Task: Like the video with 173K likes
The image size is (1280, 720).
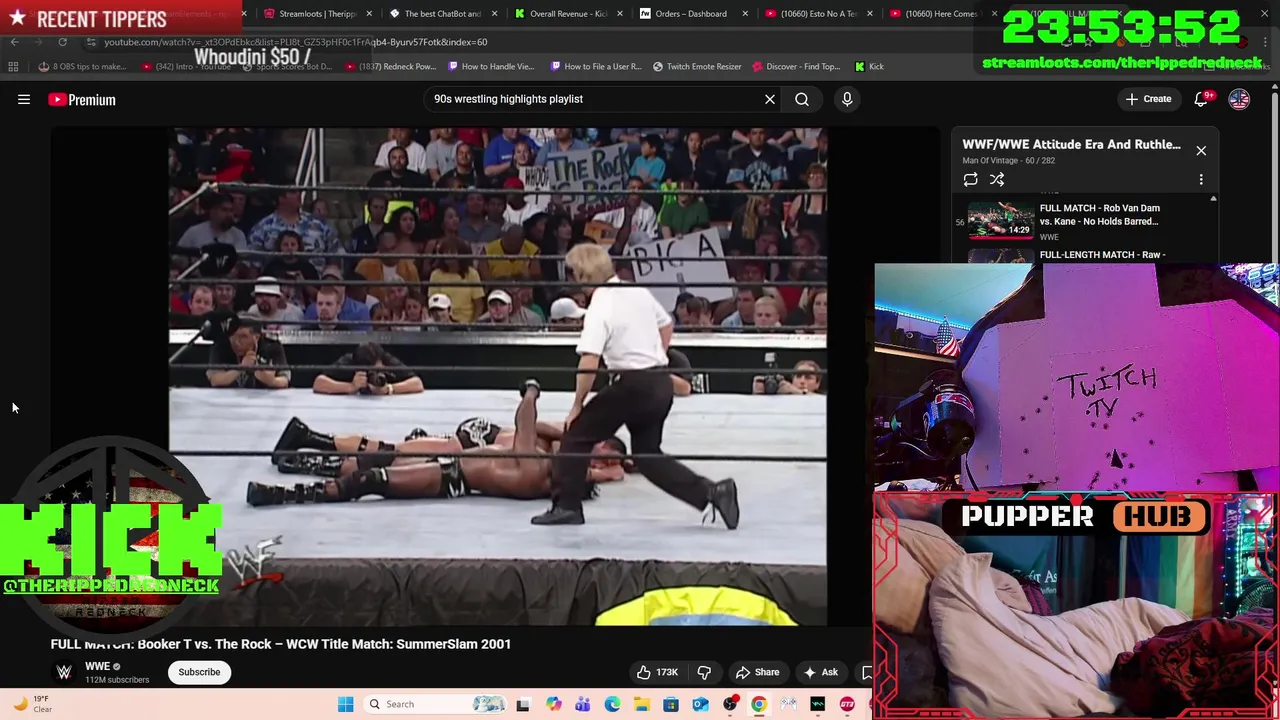Action: [656, 672]
